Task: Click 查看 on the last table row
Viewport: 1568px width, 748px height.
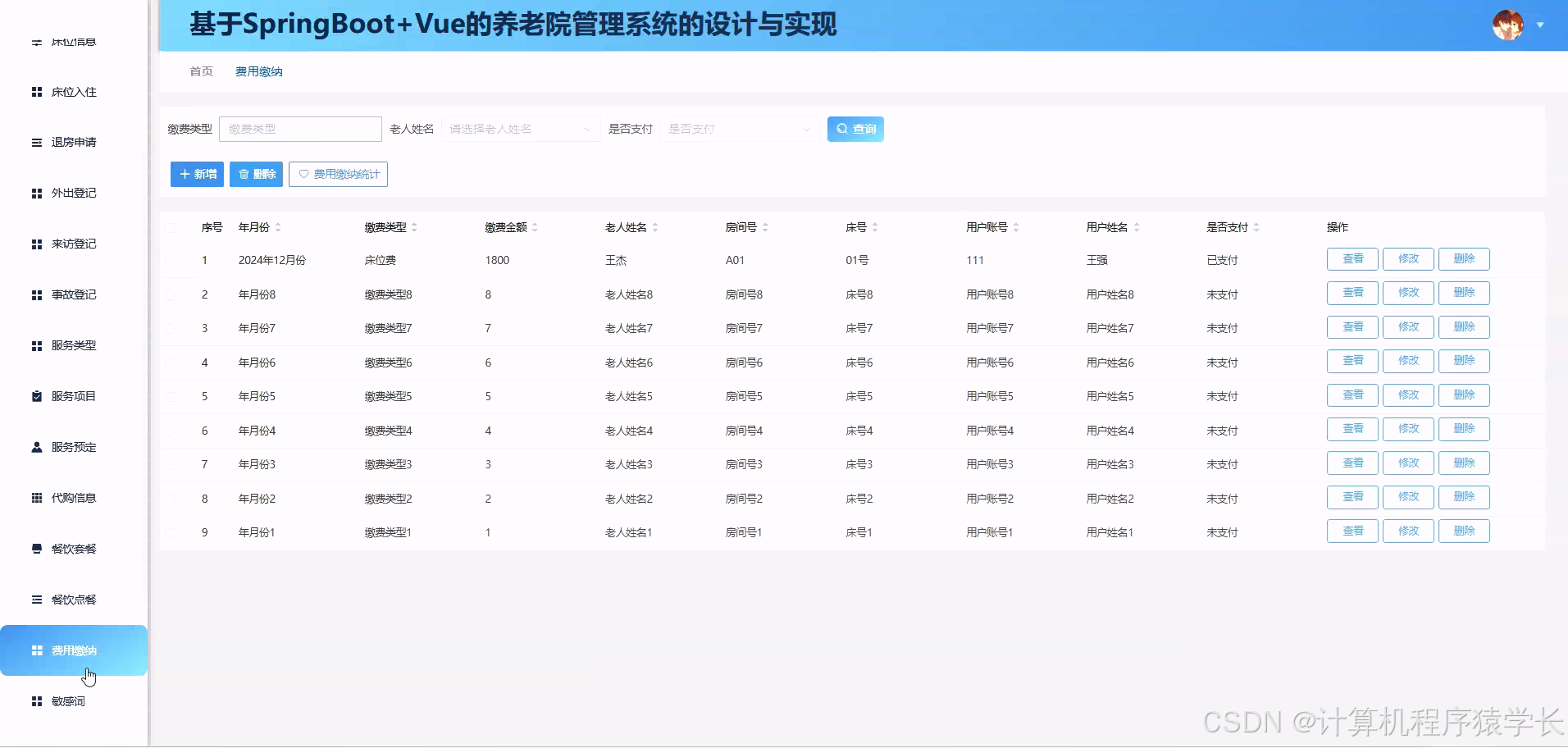Action: 1353,531
